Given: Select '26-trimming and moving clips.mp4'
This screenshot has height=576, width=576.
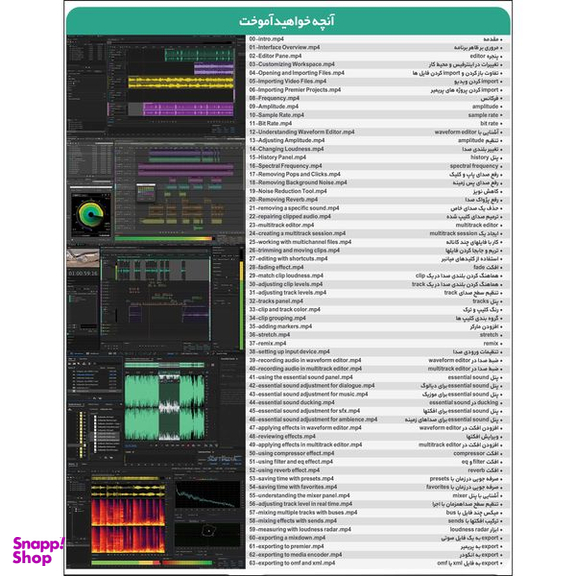Looking at the screenshot, I should click(294, 251).
